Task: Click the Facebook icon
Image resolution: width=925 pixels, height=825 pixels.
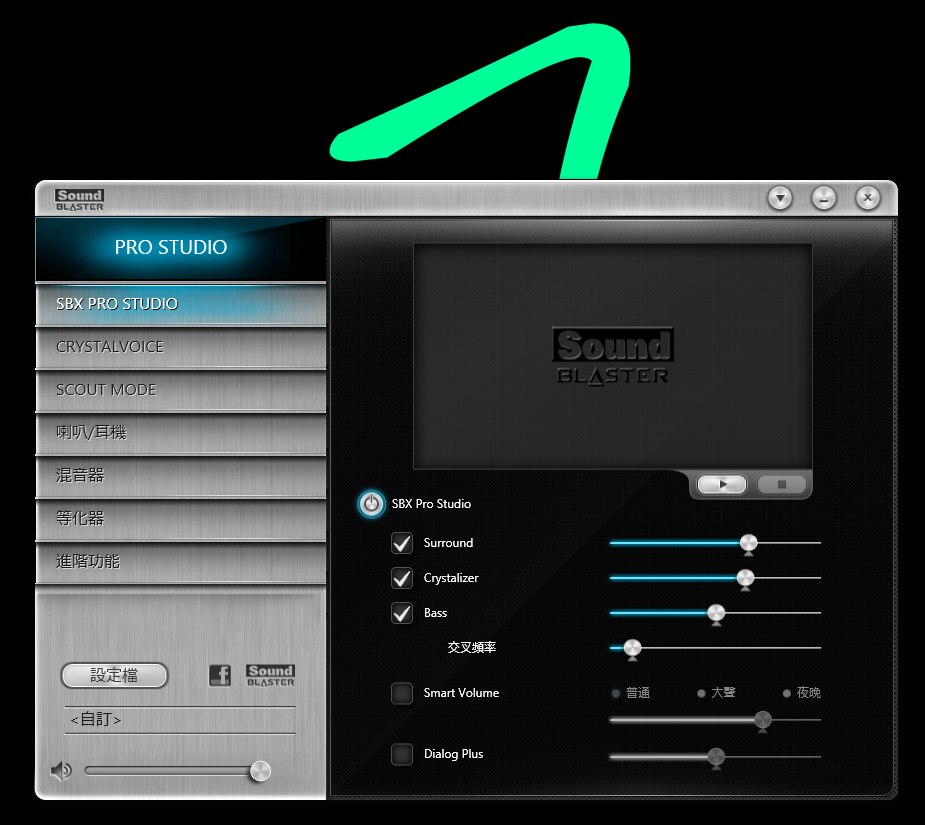Action: point(220,676)
